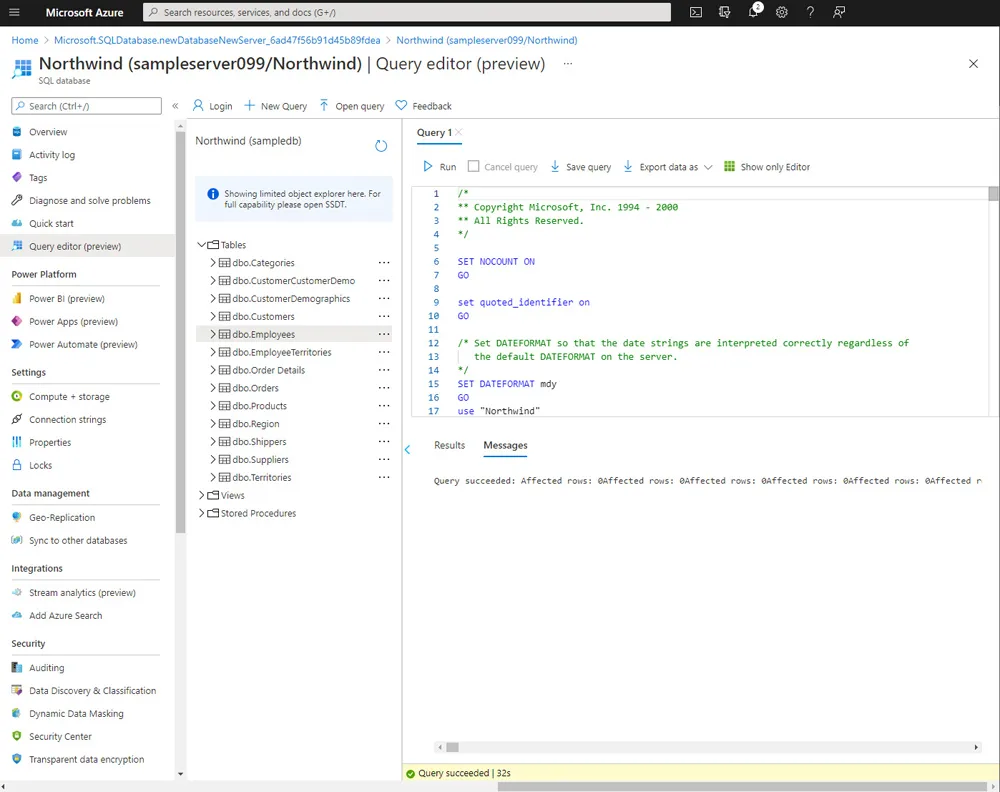Expand the dbo.Shippers table
Viewport: 1000px width, 792px height.
point(213,441)
